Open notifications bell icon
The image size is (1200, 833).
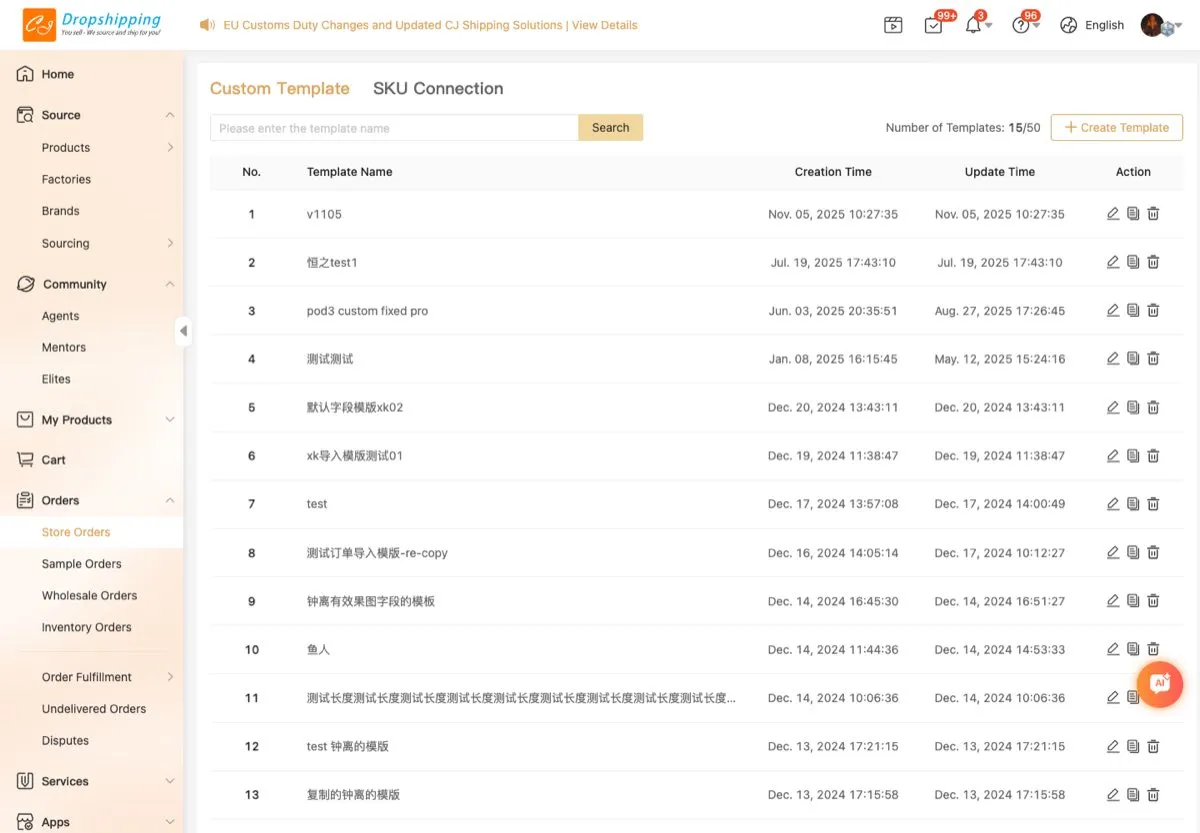(973, 26)
